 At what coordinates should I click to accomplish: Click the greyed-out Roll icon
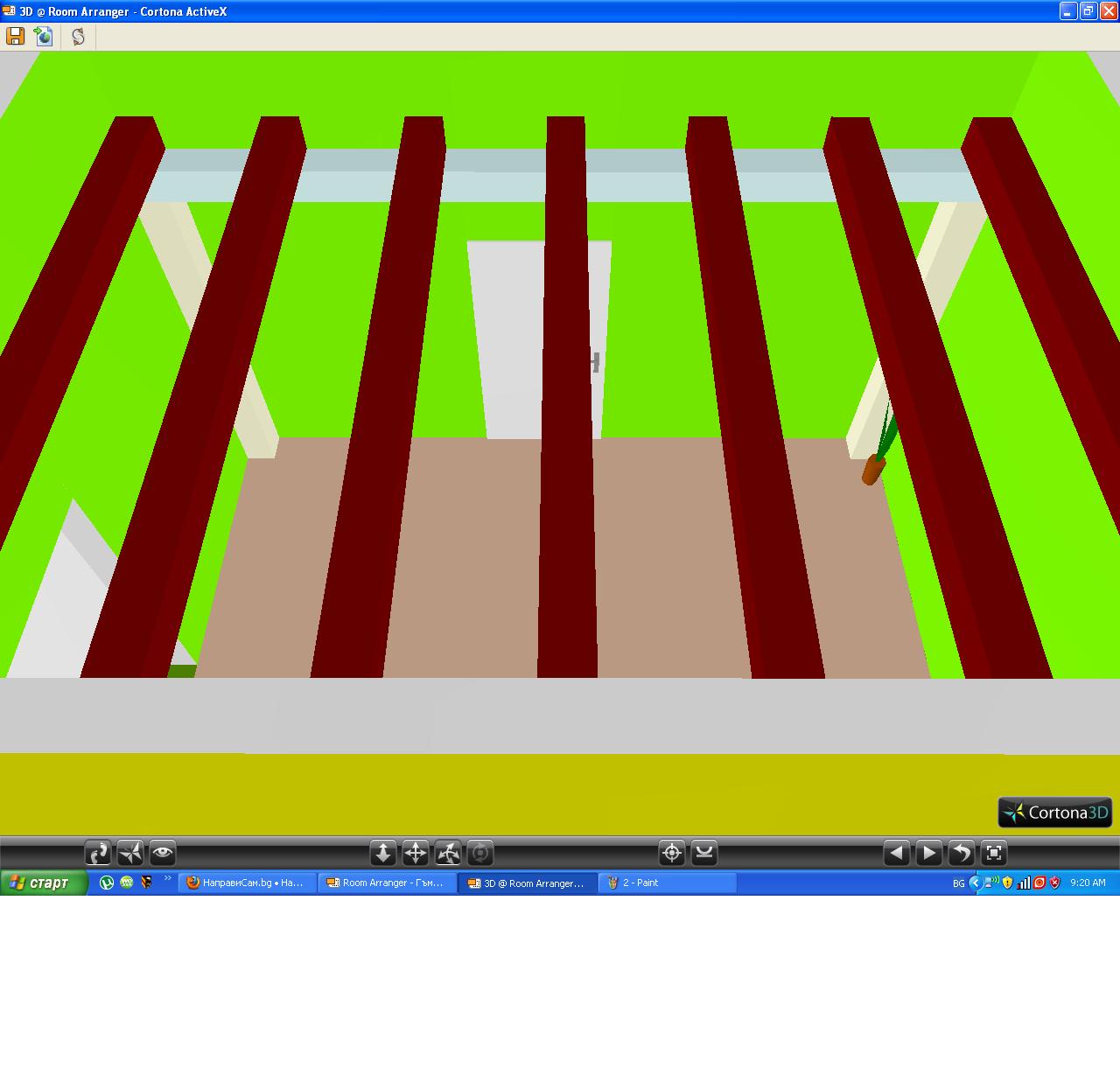pos(480,852)
